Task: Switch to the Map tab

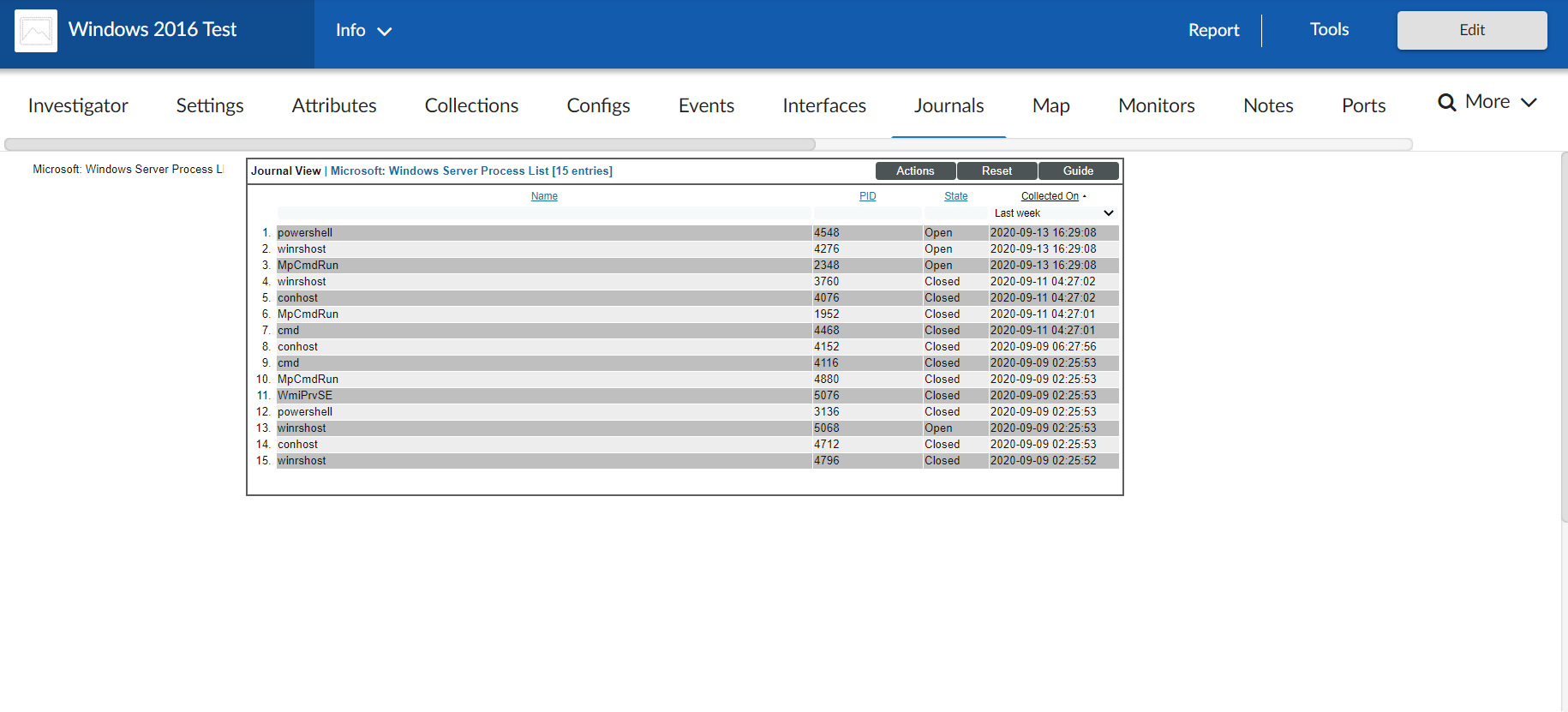Action: point(1050,105)
